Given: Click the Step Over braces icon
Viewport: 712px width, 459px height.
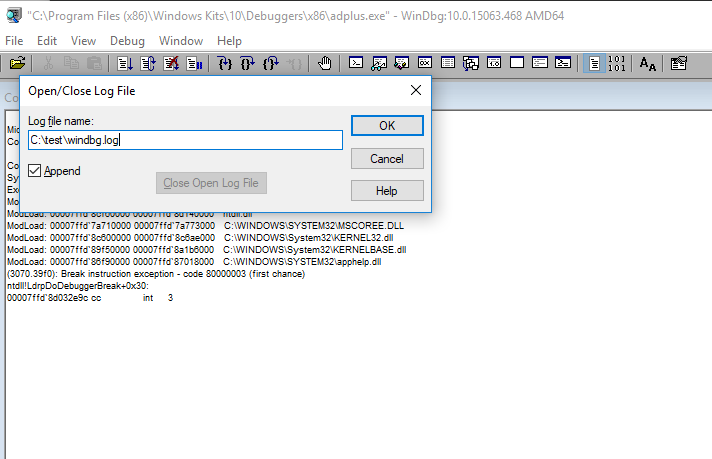Looking at the screenshot, I should coord(248,63).
